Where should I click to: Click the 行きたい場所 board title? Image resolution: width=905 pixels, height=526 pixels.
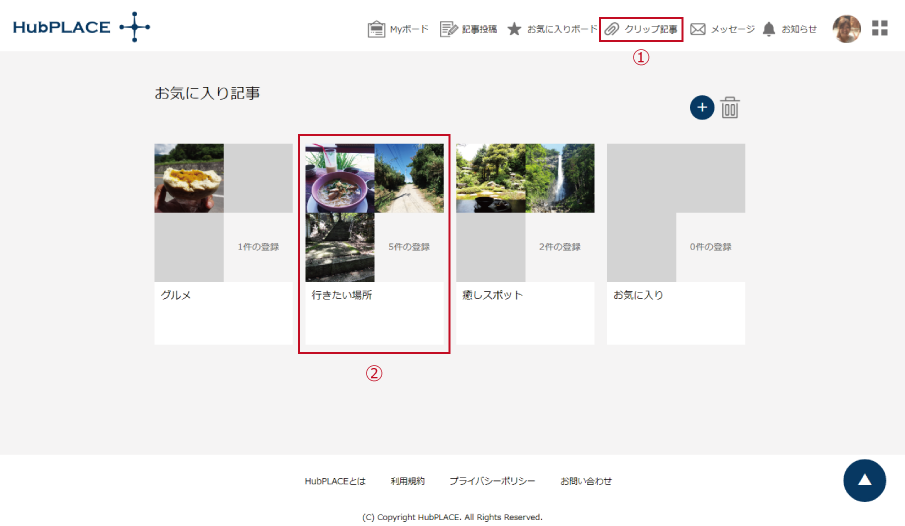pos(342,295)
